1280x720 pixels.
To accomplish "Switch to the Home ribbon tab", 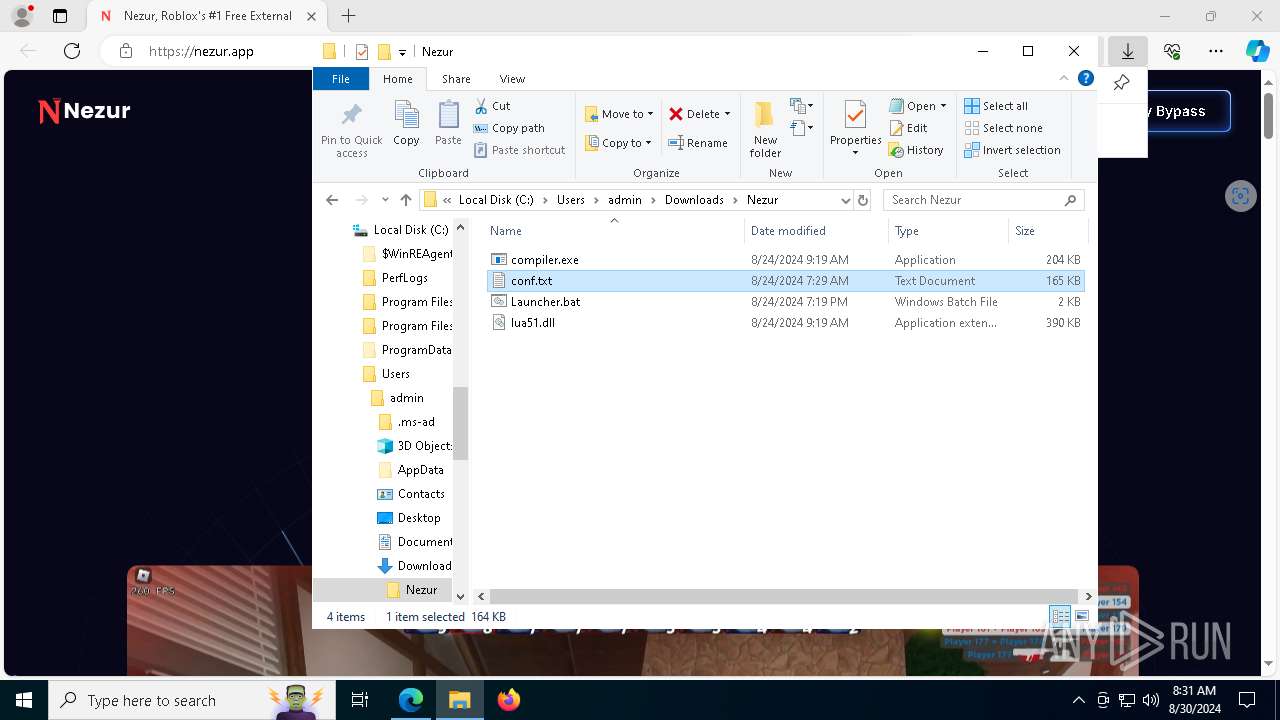I will [397, 79].
